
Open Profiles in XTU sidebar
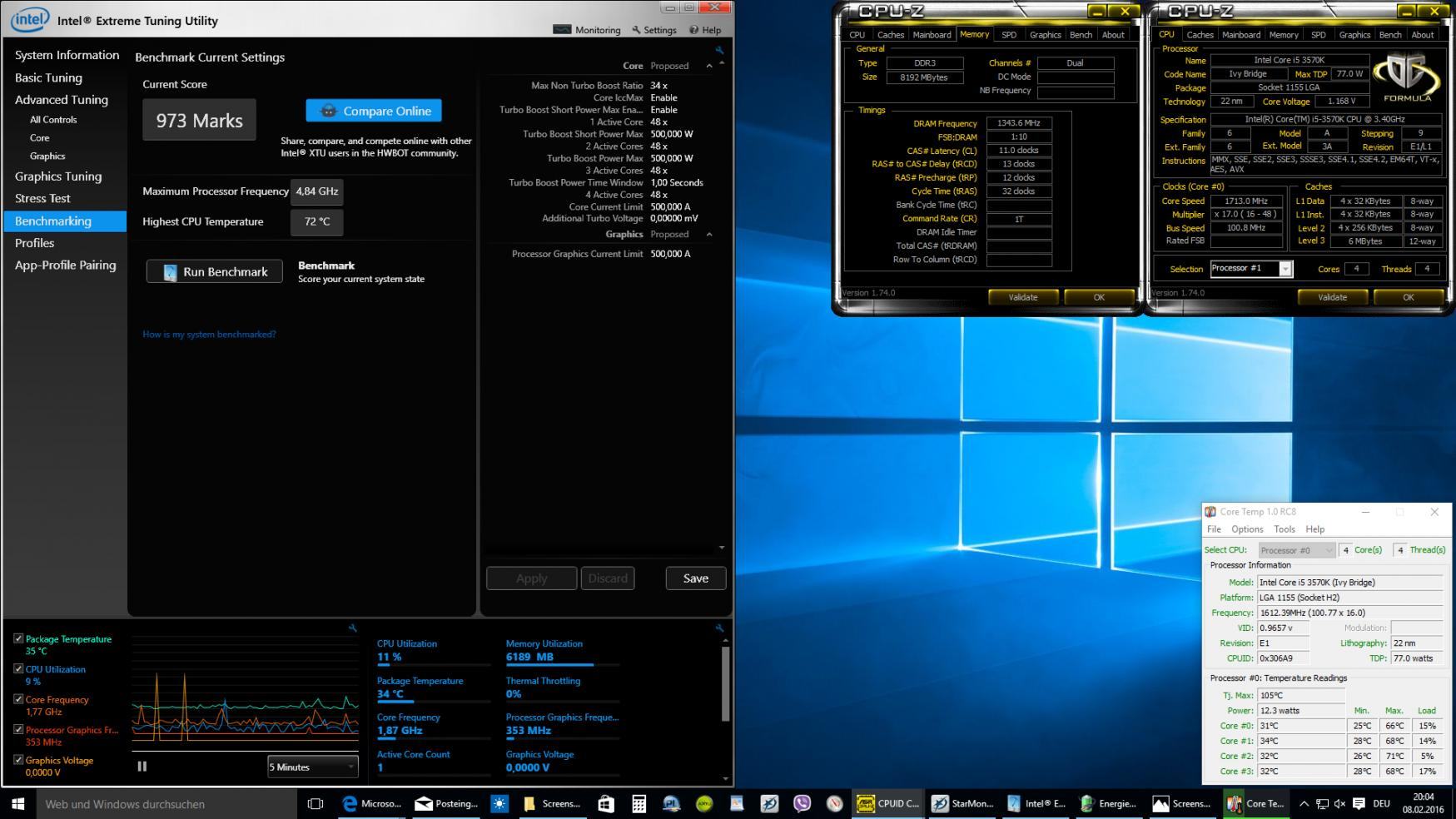click(34, 243)
